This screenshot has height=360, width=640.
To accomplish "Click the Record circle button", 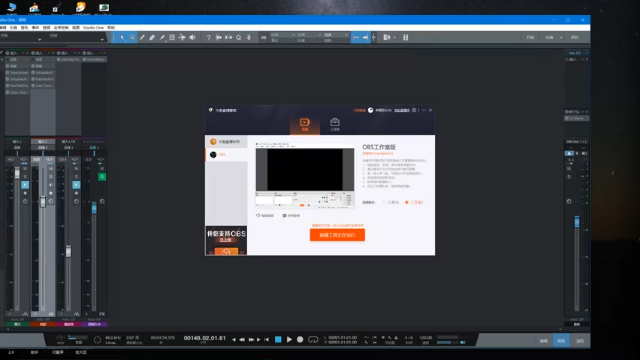I will (300, 339).
